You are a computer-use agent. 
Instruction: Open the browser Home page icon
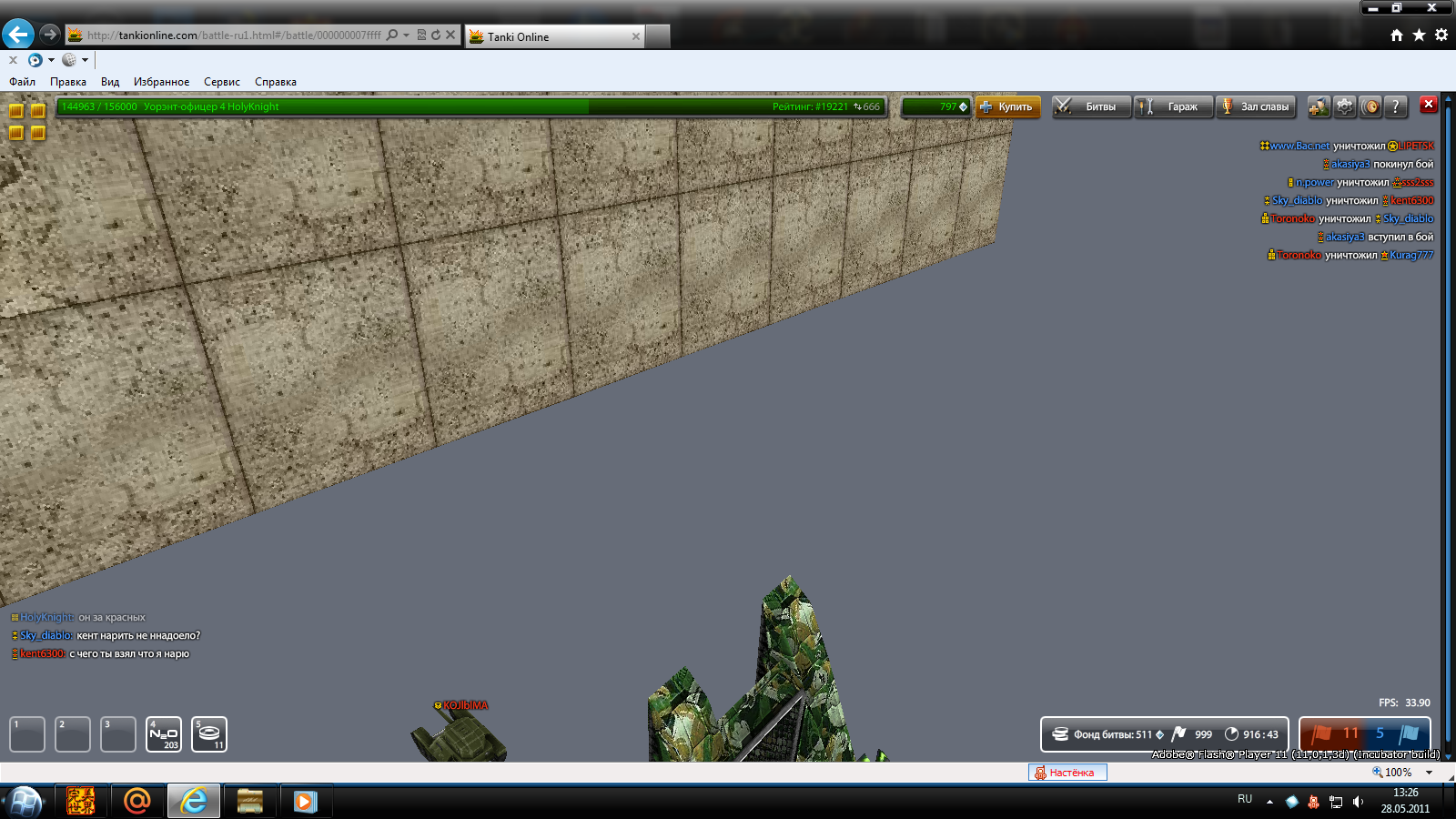(1397, 35)
